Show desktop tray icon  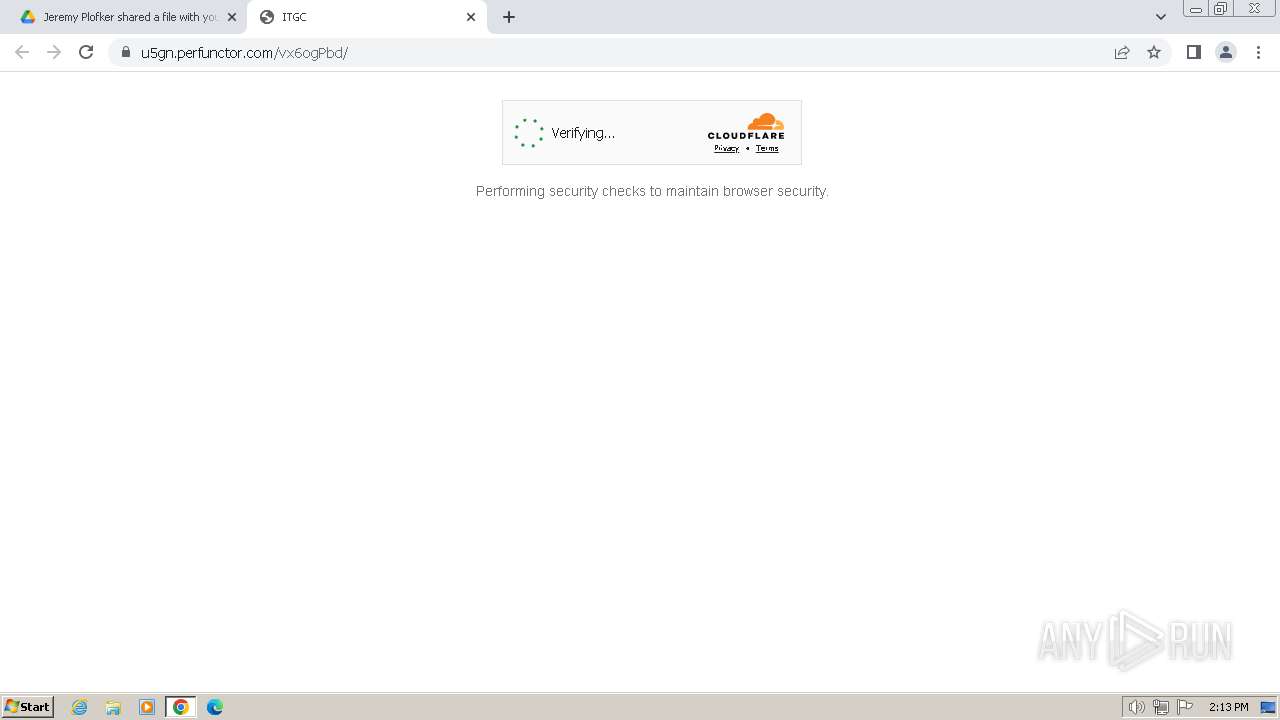pos(1268,707)
